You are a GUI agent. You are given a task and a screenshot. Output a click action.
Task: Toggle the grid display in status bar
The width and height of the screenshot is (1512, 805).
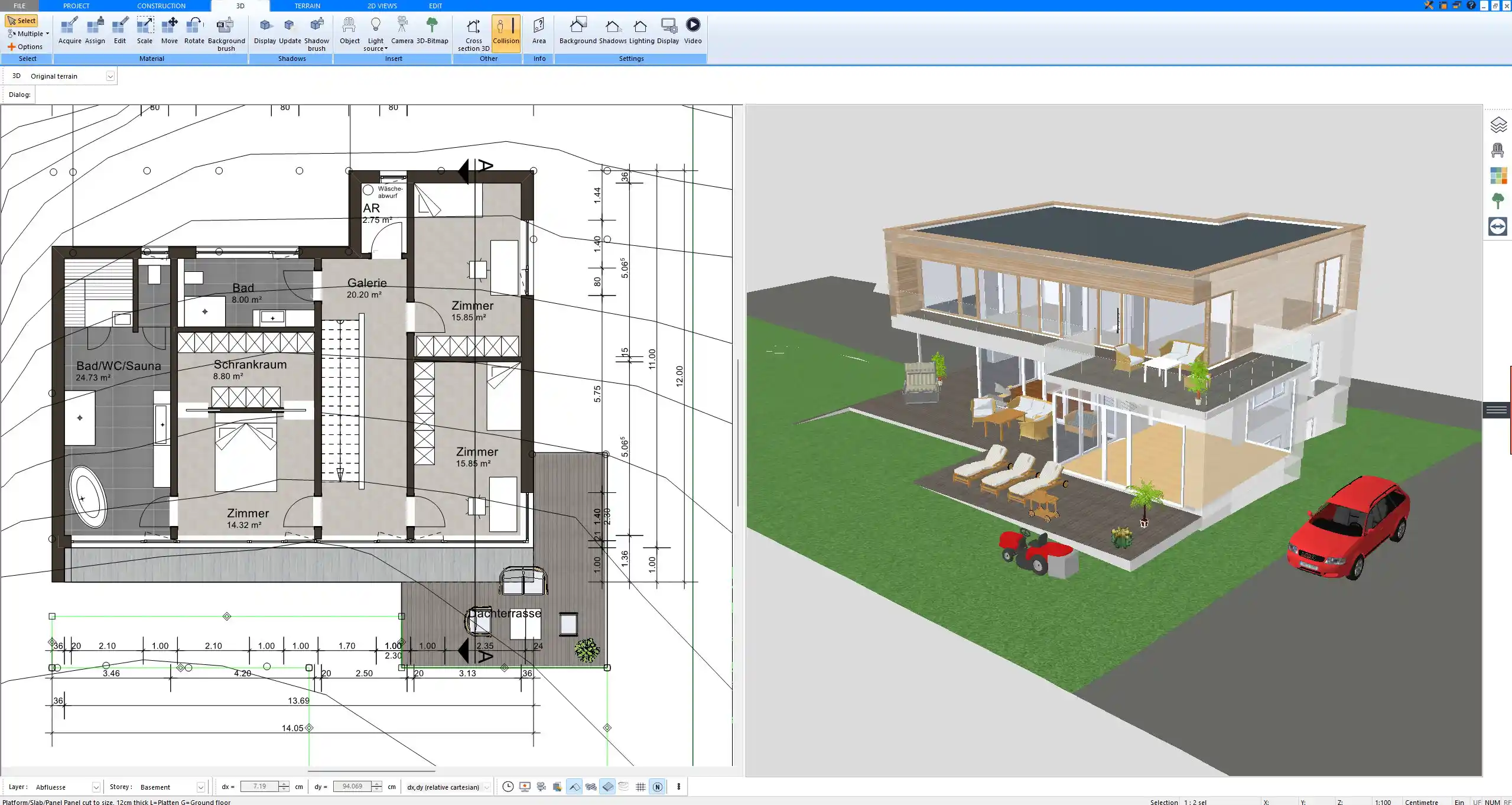click(640, 787)
